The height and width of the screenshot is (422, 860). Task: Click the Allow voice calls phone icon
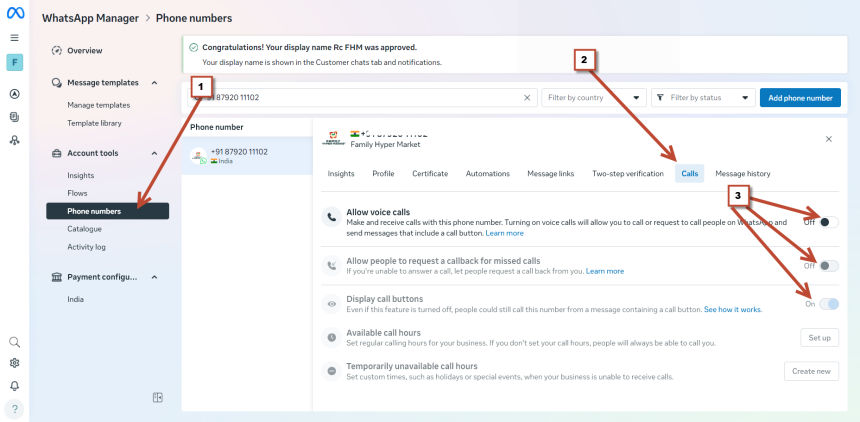pos(331,217)
